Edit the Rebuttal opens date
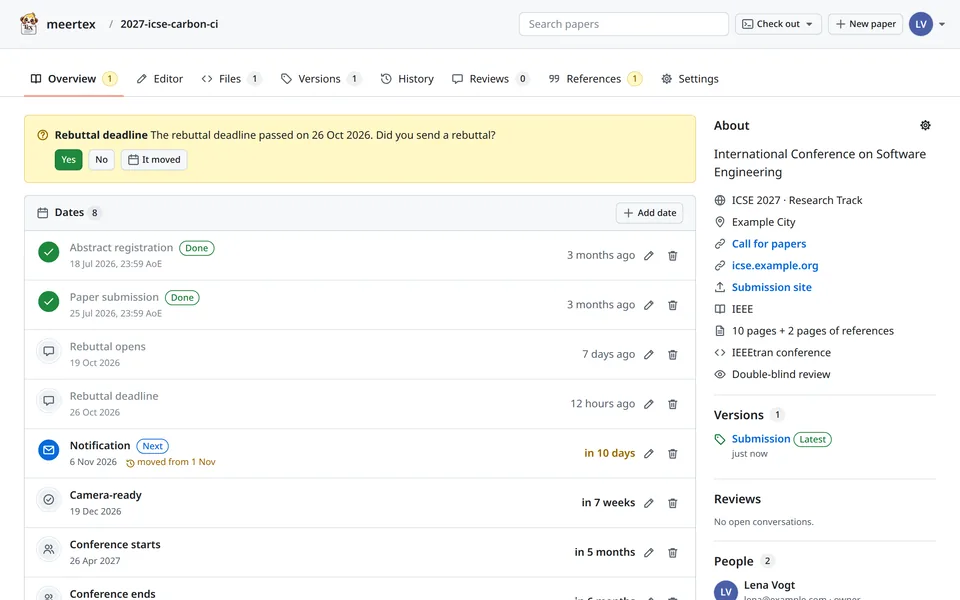Screen dimensions: 960x600 (x=649, y=354)
